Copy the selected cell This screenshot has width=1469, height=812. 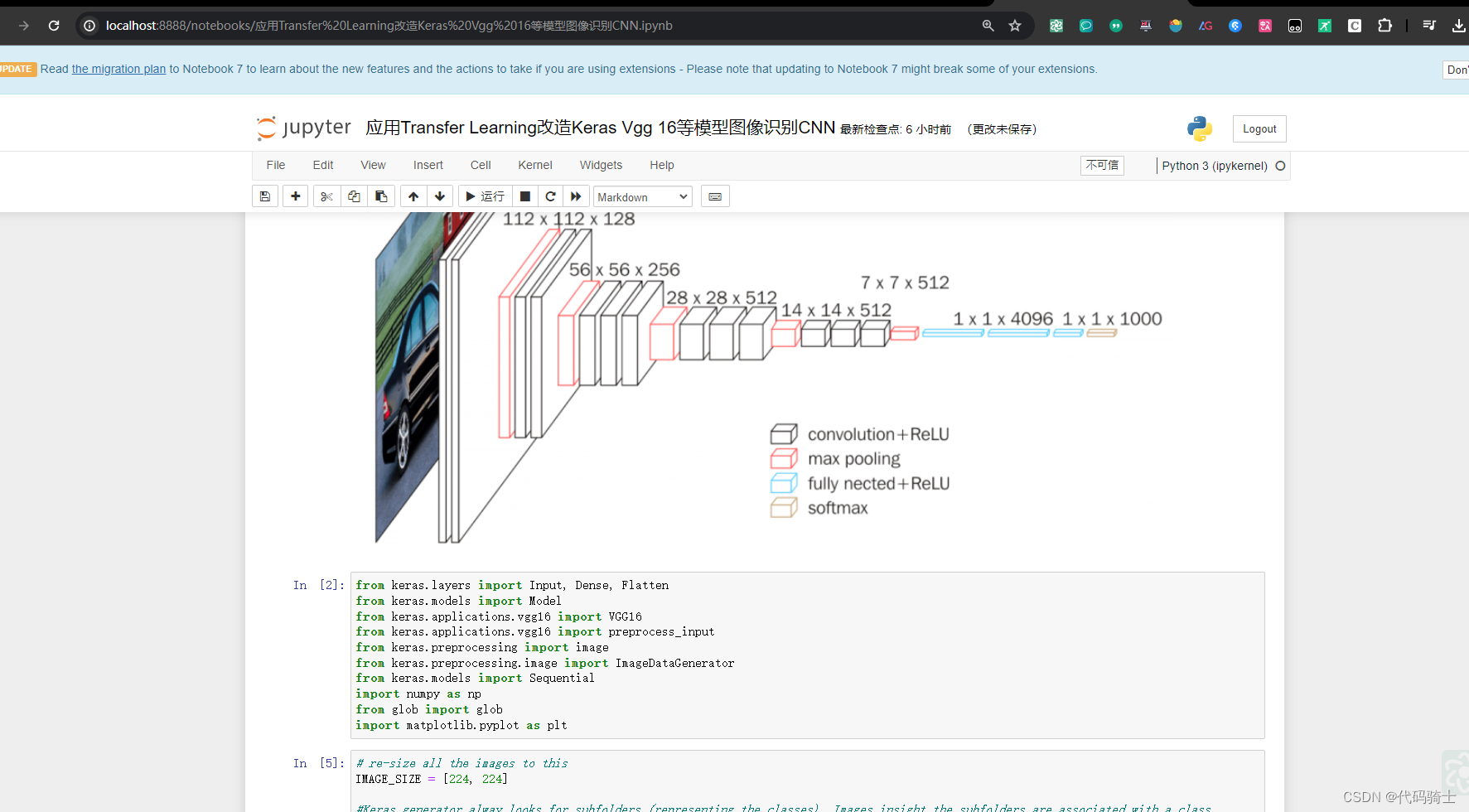click(354, 196)
